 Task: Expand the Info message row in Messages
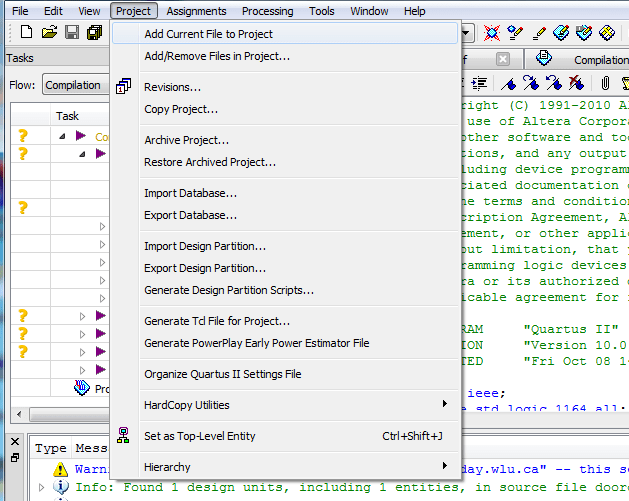pos(41,487)
